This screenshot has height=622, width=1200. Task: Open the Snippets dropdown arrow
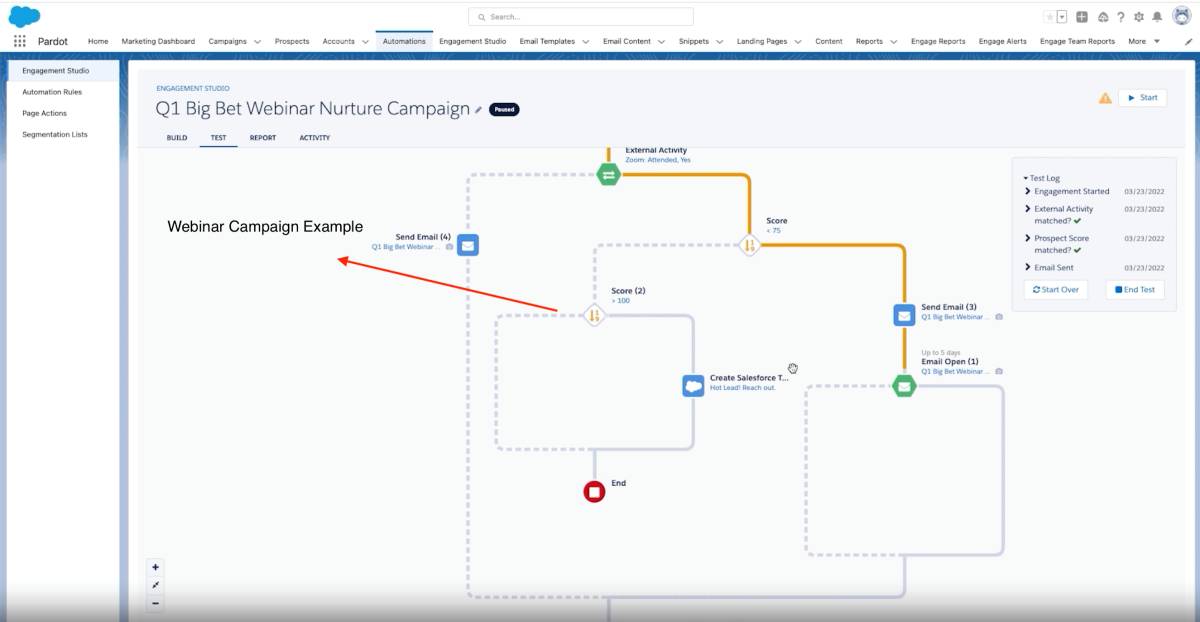click(x=719, y=42)
